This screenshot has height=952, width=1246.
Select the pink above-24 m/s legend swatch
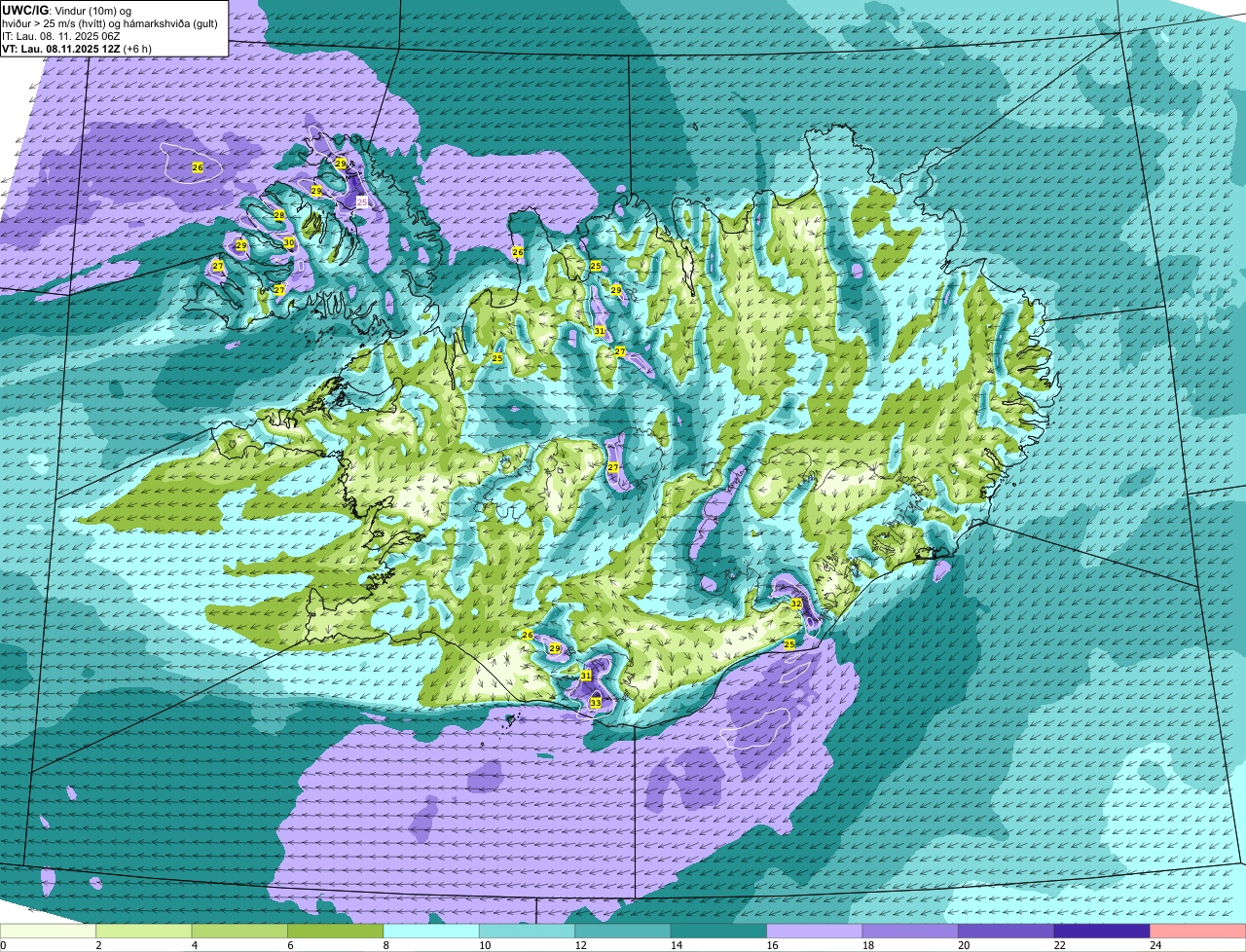pos(1198,931)
